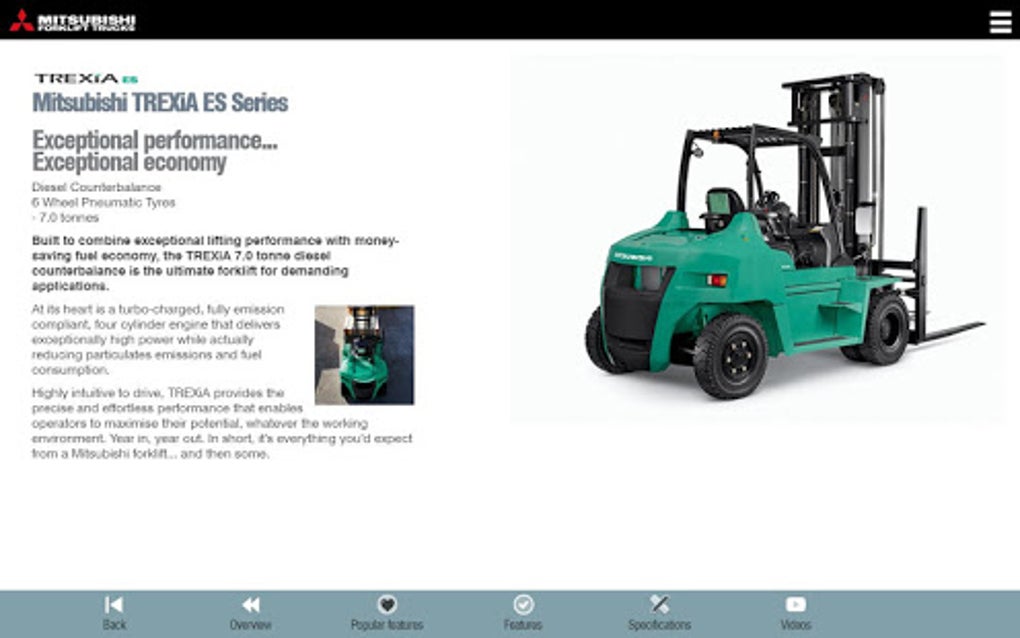Select 'Exceptional performance...' headline text

click(155, 140)
